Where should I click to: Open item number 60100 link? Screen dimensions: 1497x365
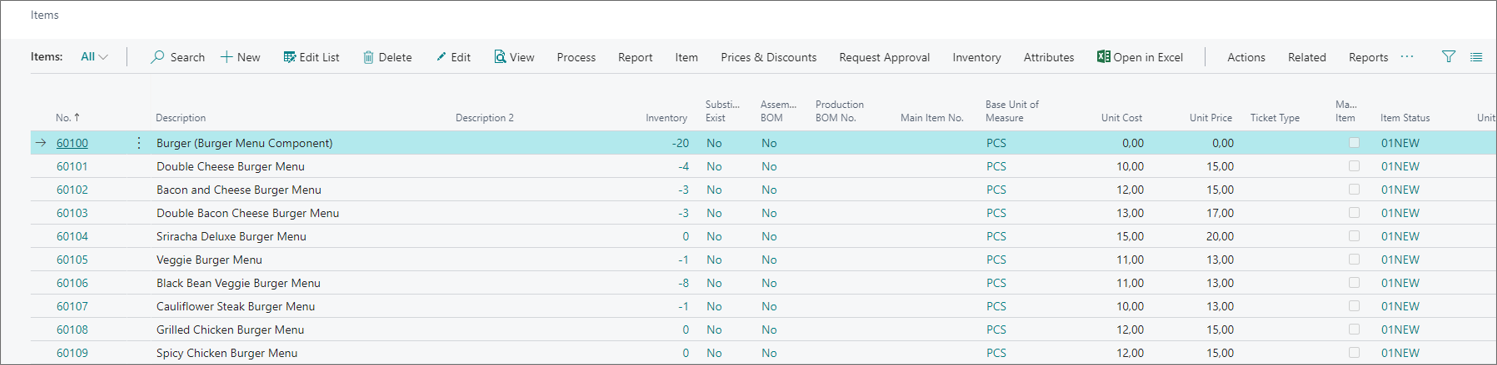[x=72, y=143]
